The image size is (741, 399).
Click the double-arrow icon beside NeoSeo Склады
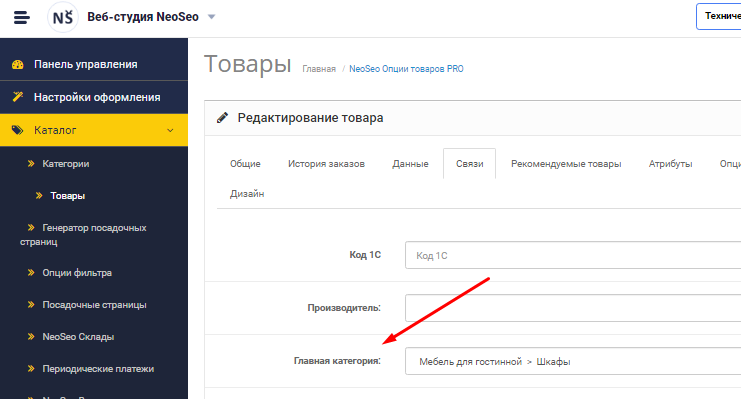click(x=31, y=337)
